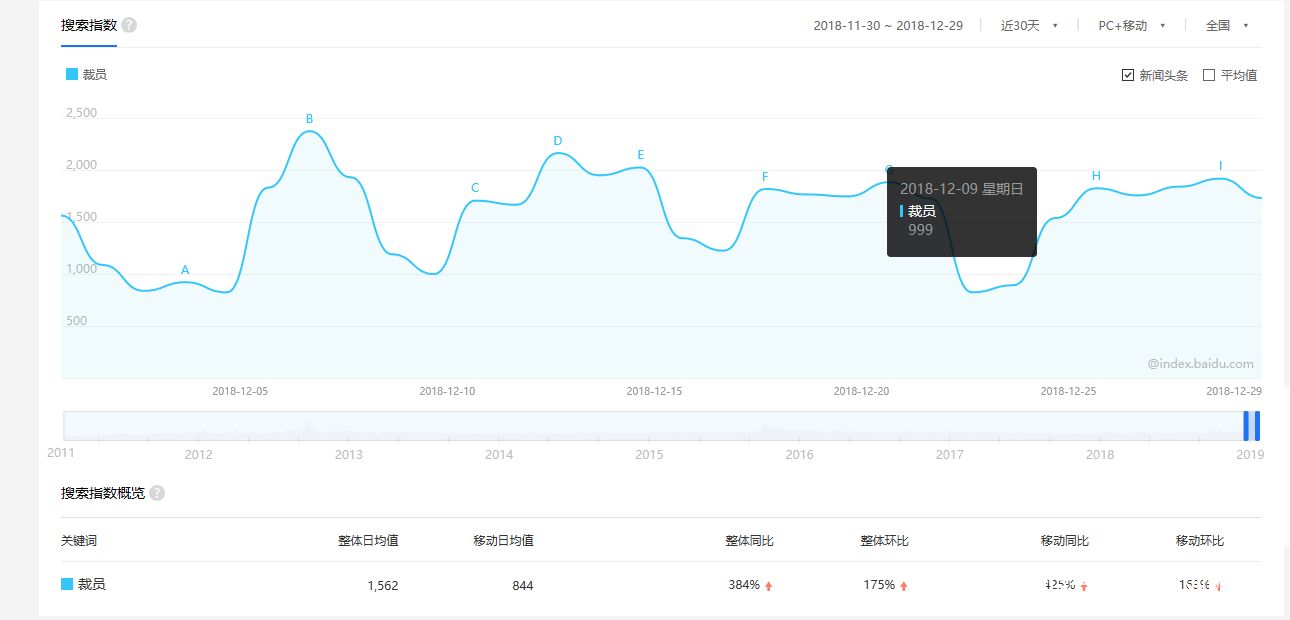Screen dimensions: 1290x620
Task: Open date range 2018-11-30 ~ 2018-12-29 picker
Action: tap(888, 25)
